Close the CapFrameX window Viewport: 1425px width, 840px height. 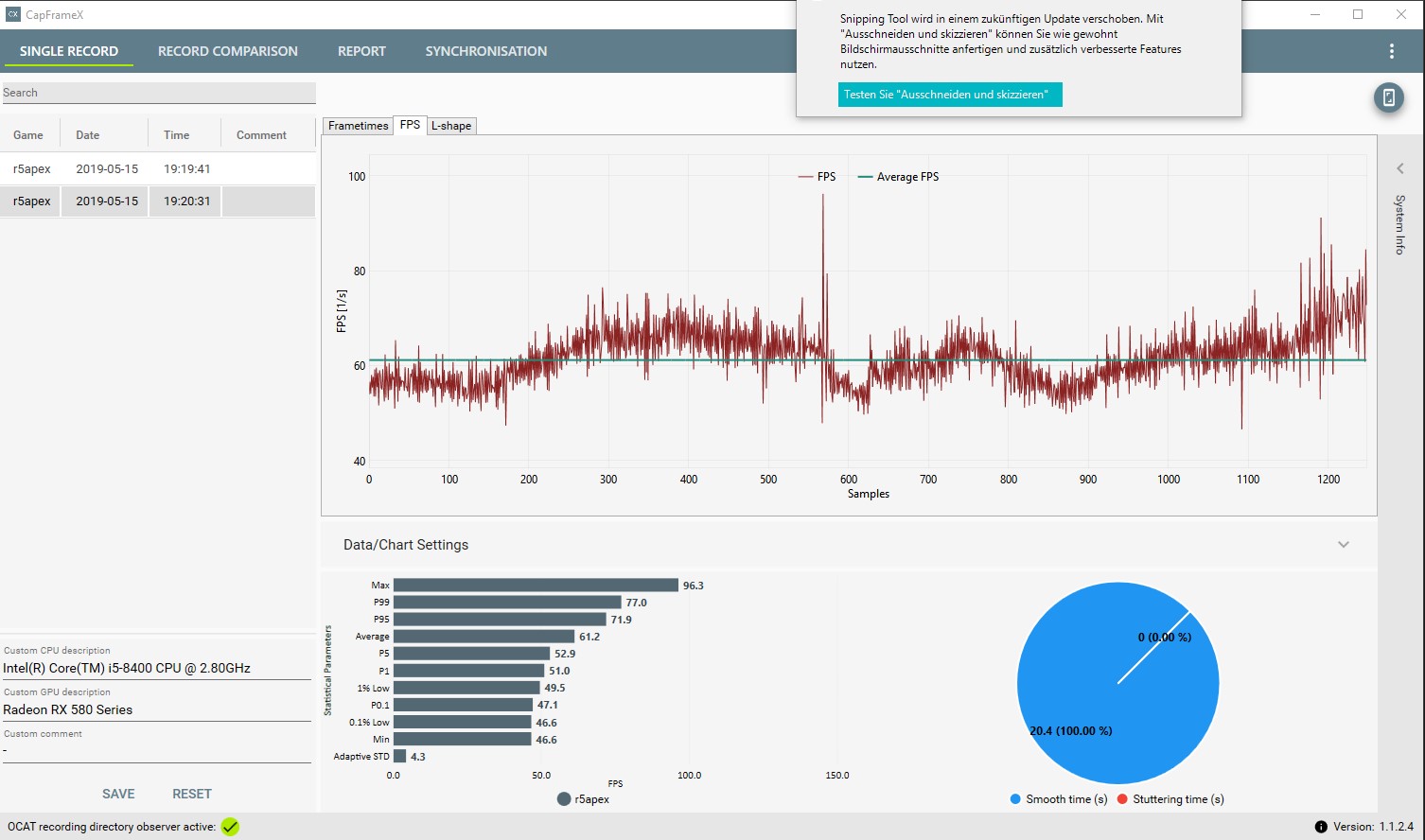click(x=1401, y=14)
